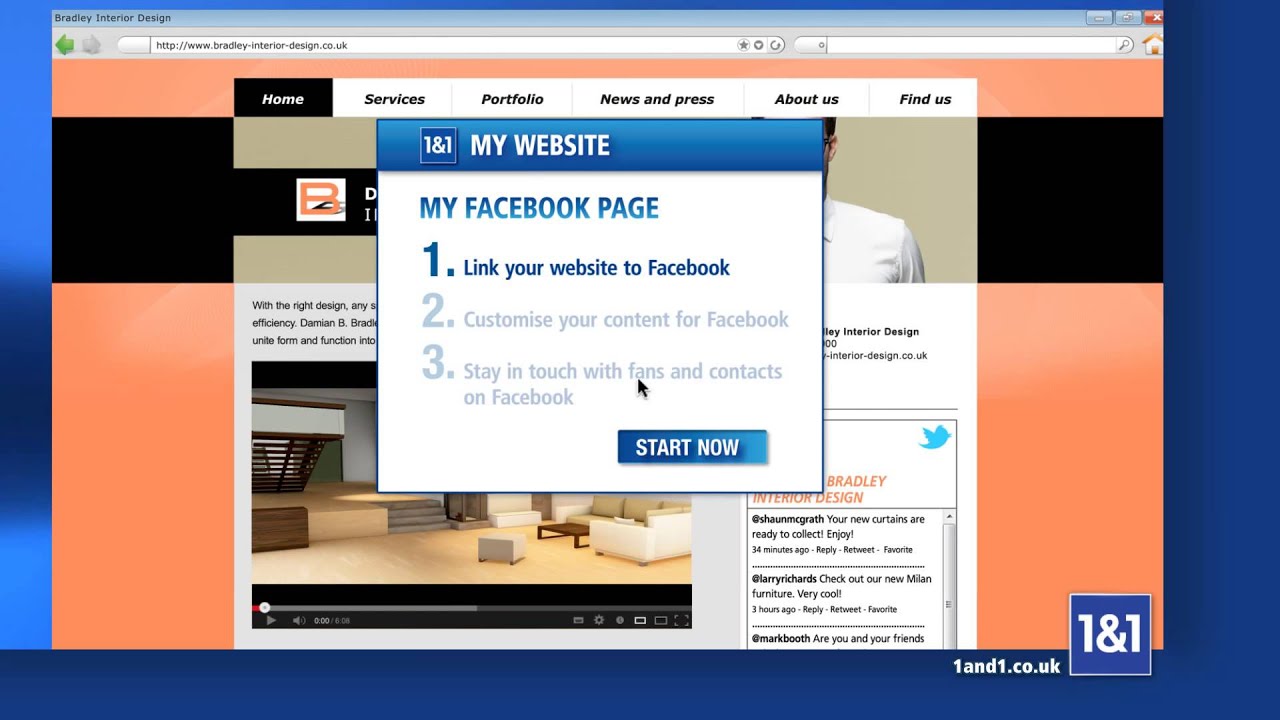Open the Home menu item
Screen dimensions: 1280x720
click(283, 98)
